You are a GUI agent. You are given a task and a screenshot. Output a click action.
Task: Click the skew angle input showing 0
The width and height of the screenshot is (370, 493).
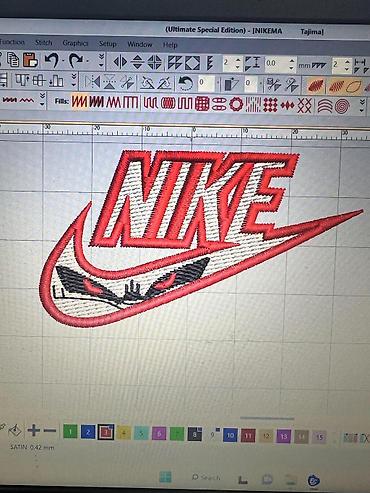tap(251, 84)
